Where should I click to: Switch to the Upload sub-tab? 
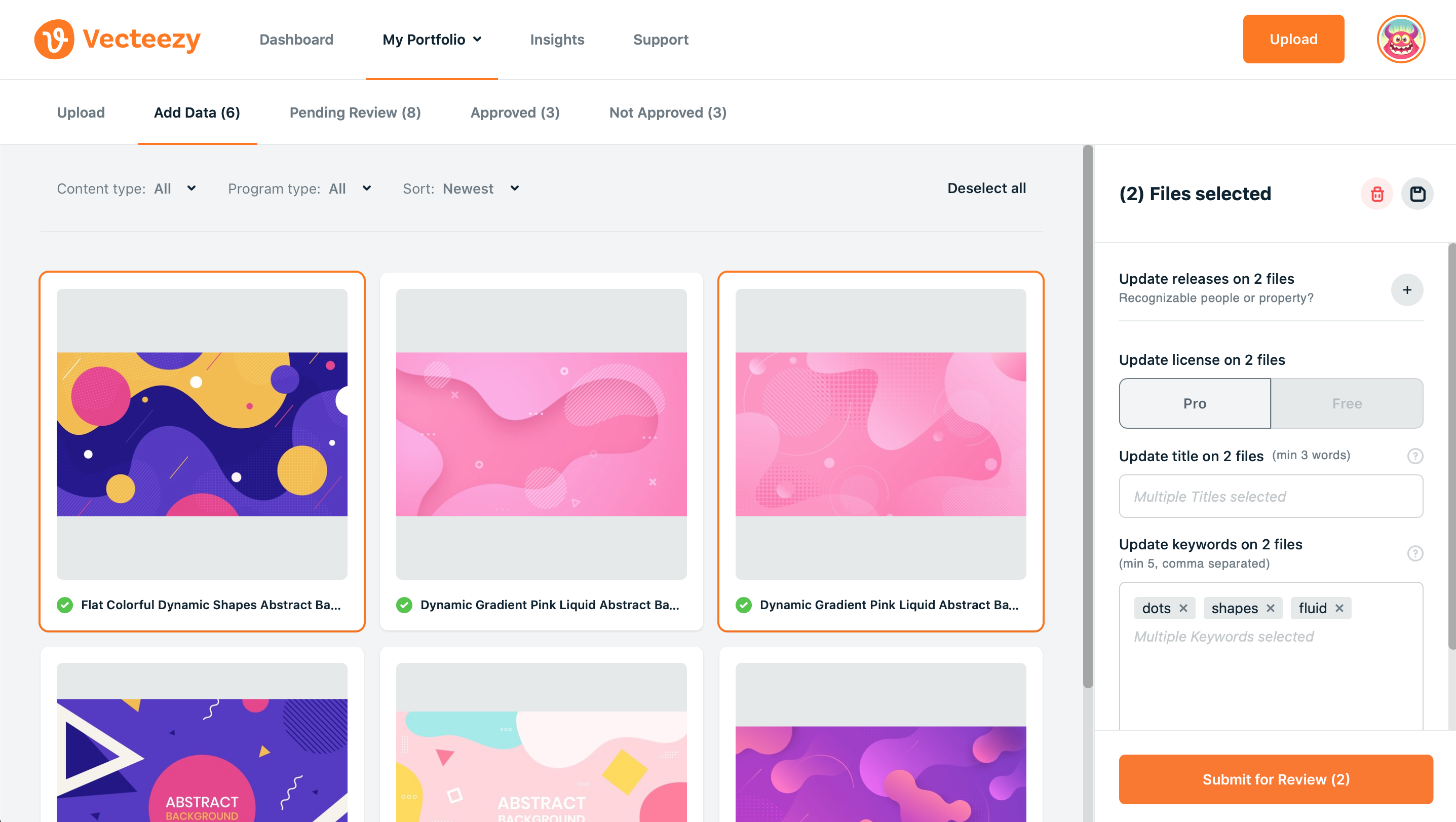tap(81, 113)
